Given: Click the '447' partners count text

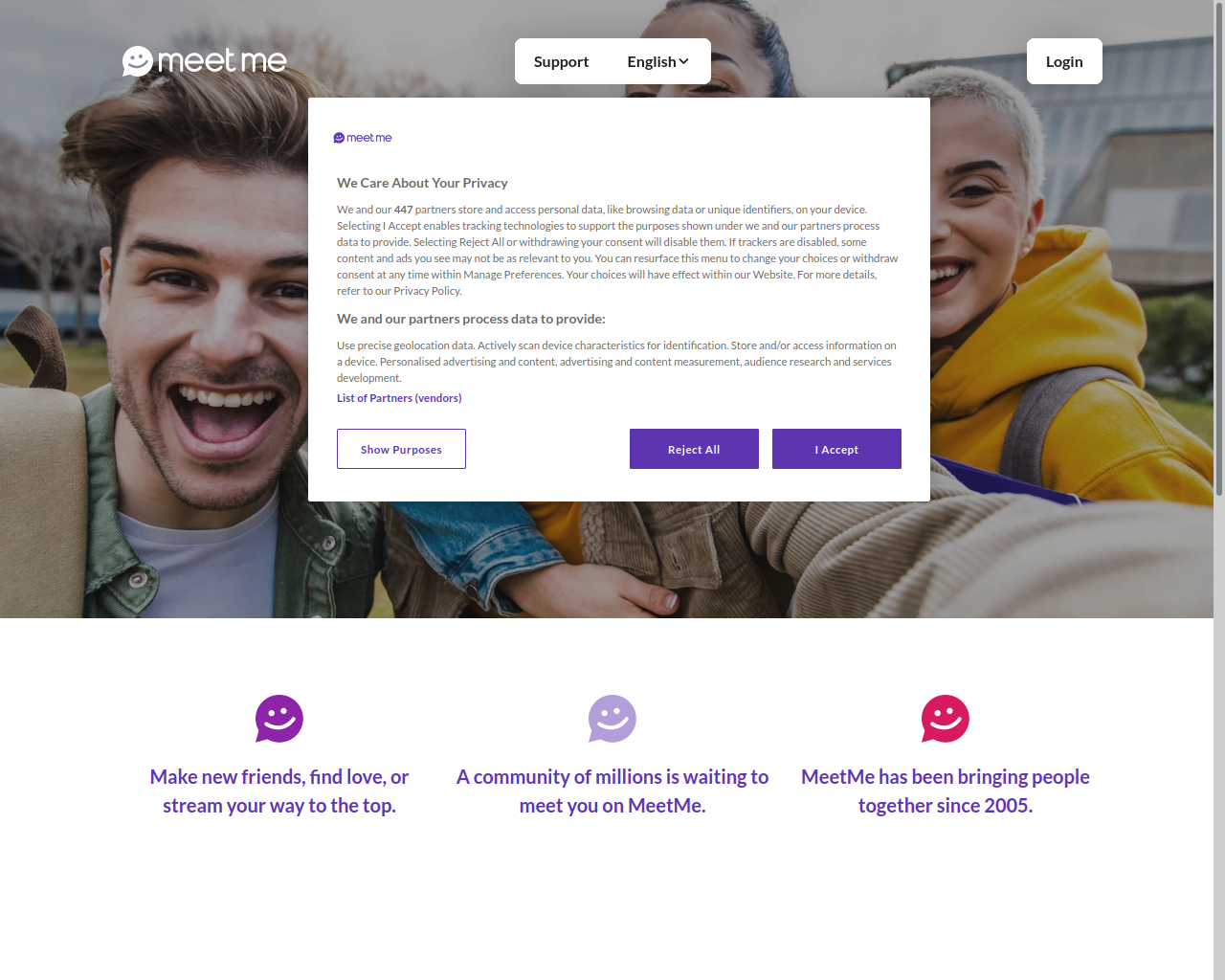Looking at the screenshot, I should [x=404, y=210].
